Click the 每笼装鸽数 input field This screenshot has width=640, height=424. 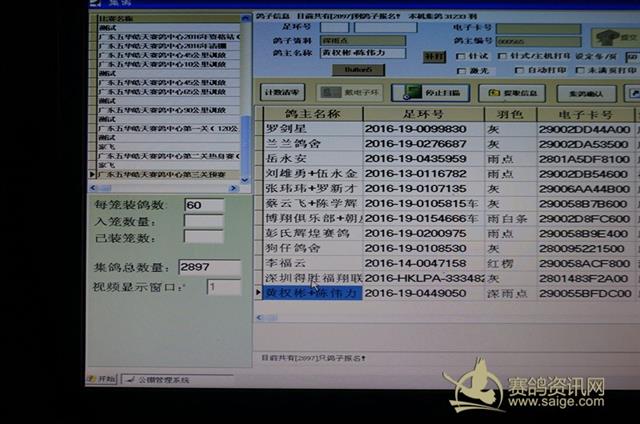pos(204,205)
